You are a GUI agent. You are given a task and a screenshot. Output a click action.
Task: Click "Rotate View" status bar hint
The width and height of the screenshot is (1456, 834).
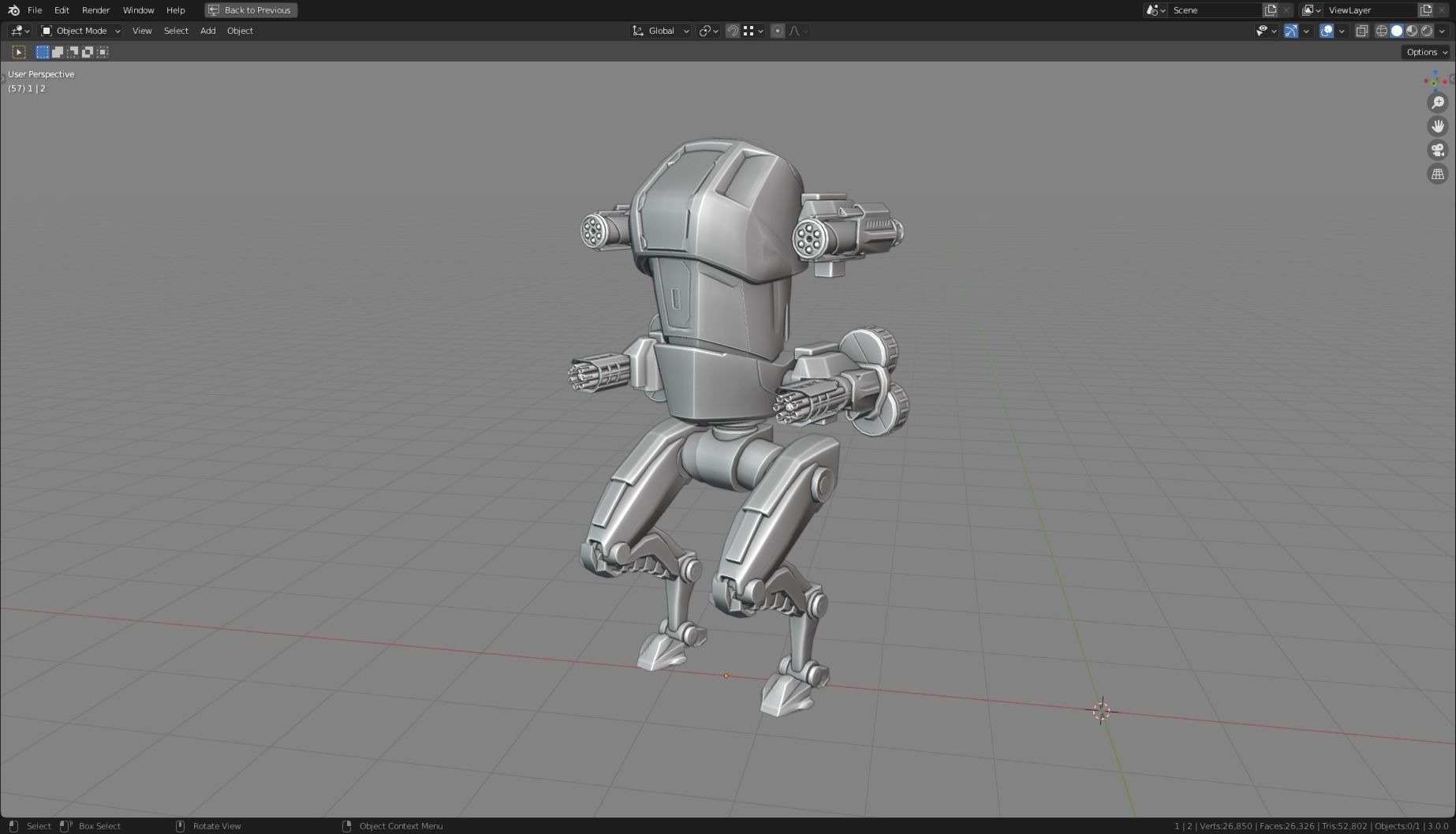pyautogui.click(x=217, y=826)
